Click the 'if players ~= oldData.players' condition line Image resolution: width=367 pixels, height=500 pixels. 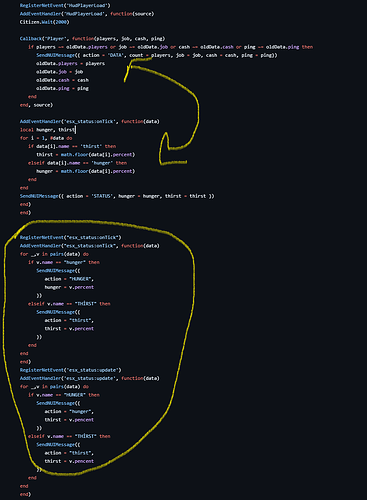pyautogui.click(x=170, y=47)
